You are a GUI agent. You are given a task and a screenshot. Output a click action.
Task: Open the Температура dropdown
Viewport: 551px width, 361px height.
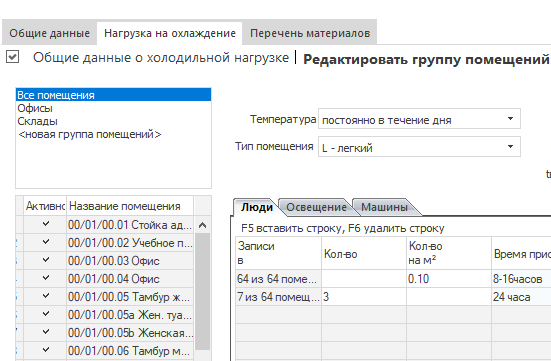pos(419,120)
